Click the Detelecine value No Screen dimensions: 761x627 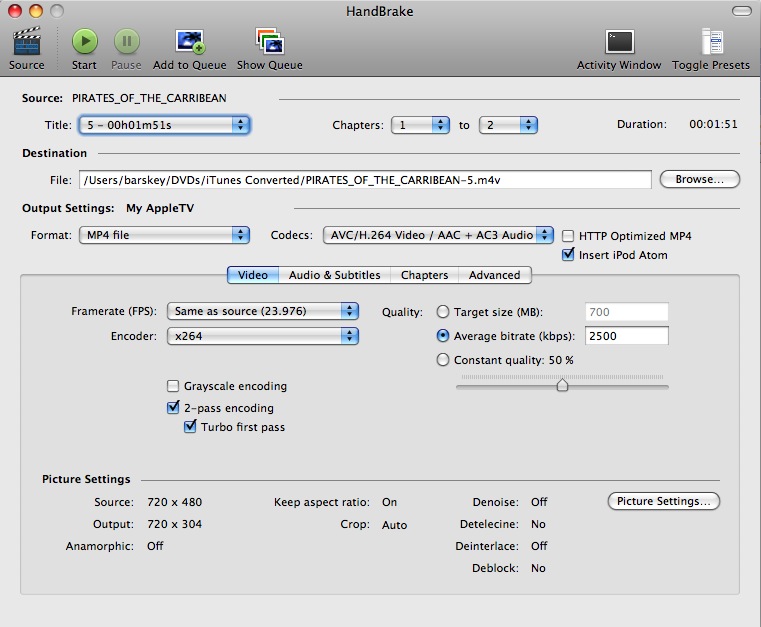click(x=538, y=524)
